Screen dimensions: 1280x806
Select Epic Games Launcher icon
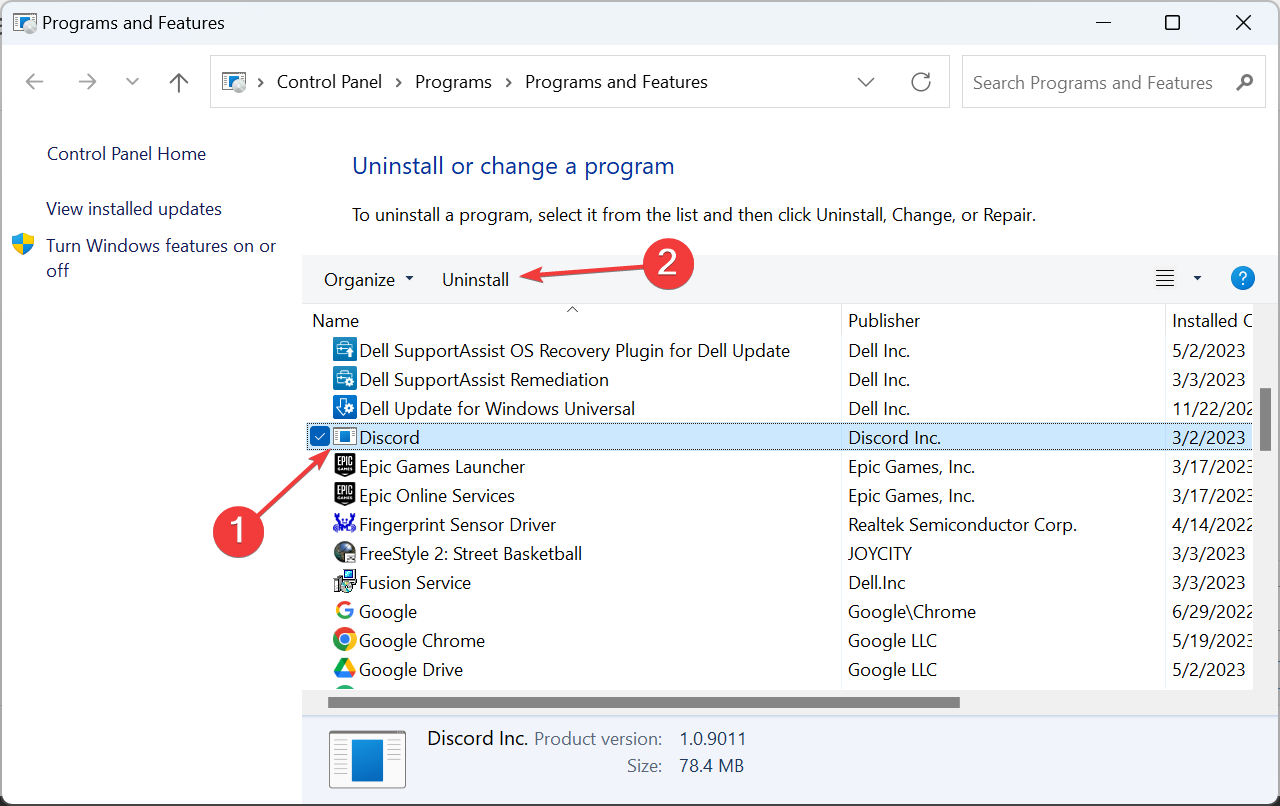pos(345,466)
